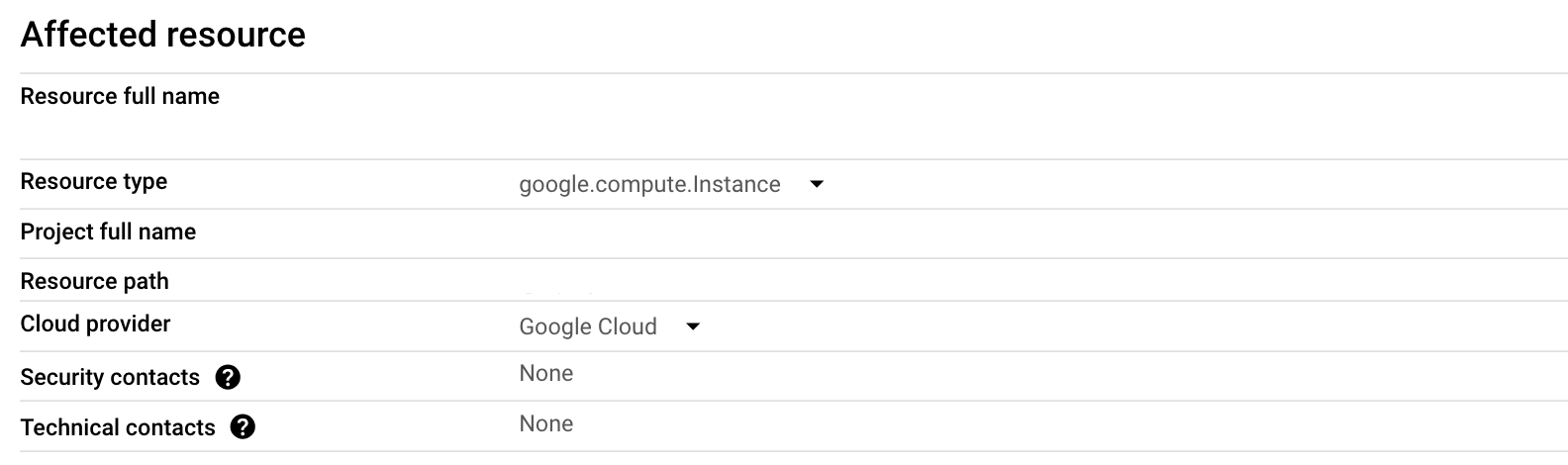Screen dimensions: 1568x465
Task: Click the Security contacts label text
Action: [x=110, y=378]
